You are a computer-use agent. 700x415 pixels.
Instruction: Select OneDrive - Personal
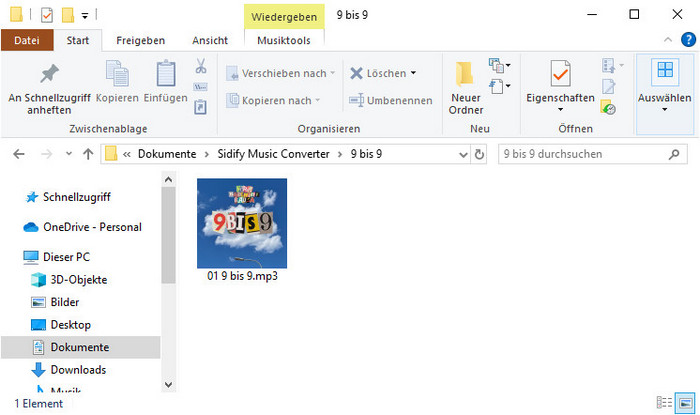coord(92,227)
